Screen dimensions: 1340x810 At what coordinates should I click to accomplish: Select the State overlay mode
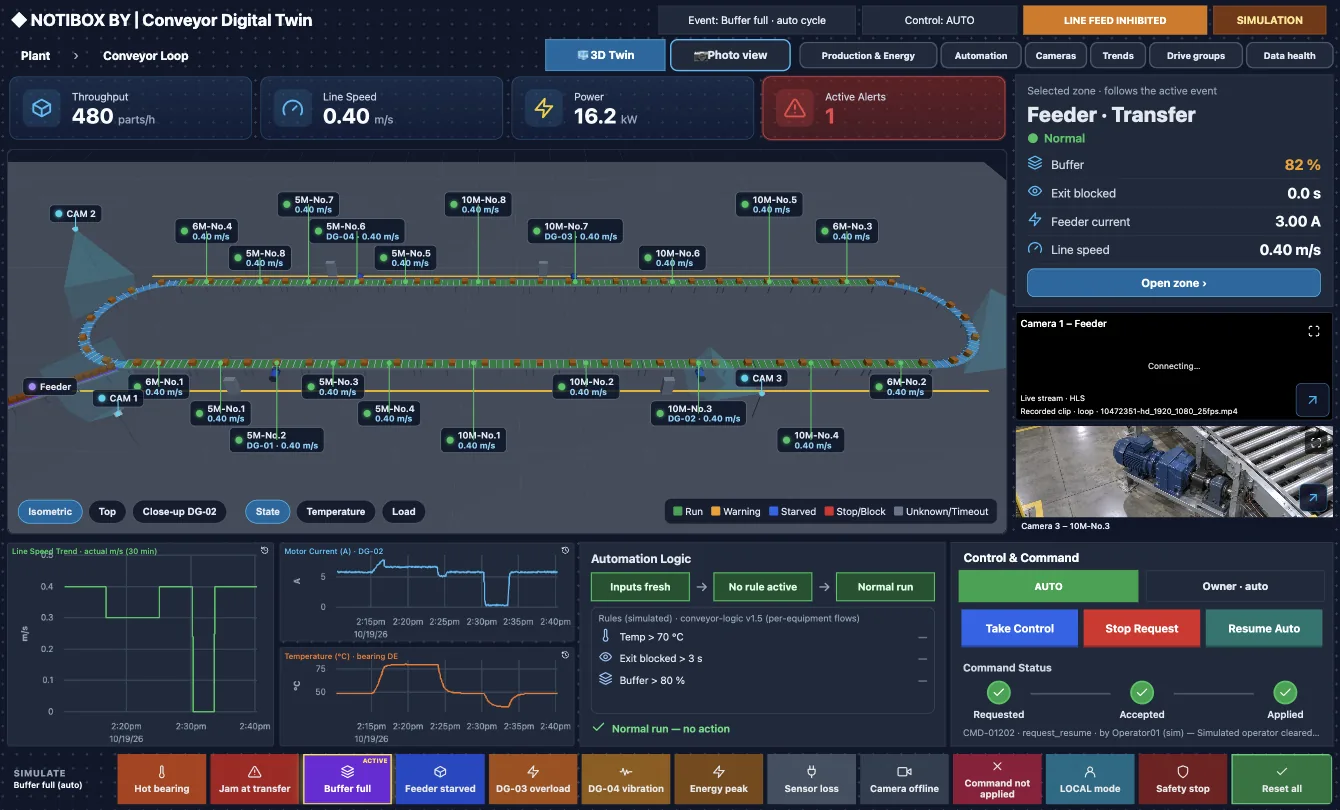[268, 512]
